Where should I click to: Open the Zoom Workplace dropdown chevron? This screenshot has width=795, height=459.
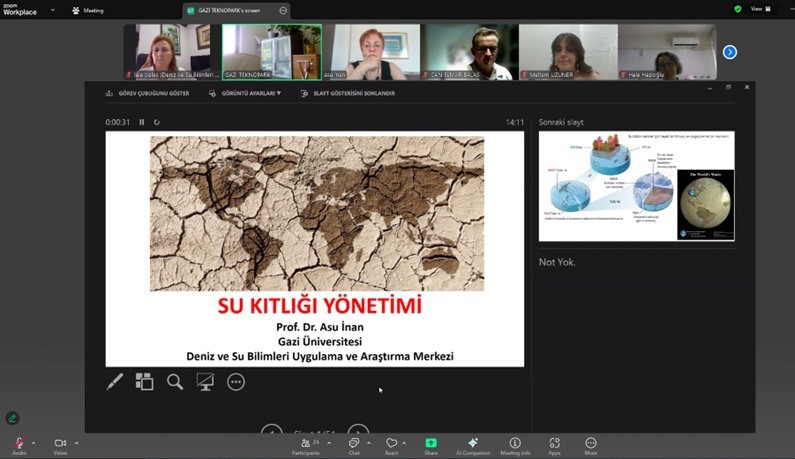point(53,10)
